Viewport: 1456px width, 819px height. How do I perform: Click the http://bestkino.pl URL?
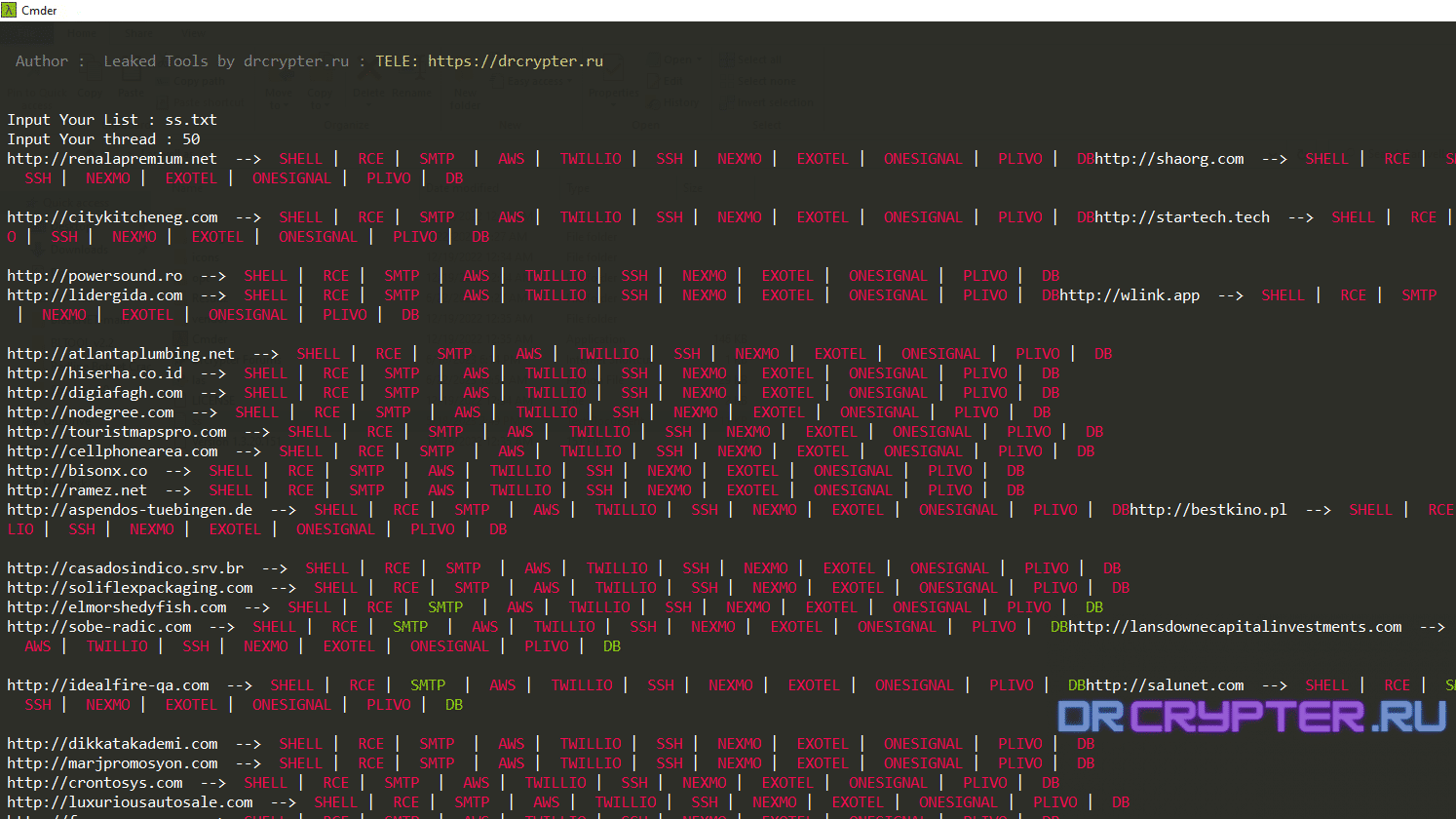point(1208,510)
